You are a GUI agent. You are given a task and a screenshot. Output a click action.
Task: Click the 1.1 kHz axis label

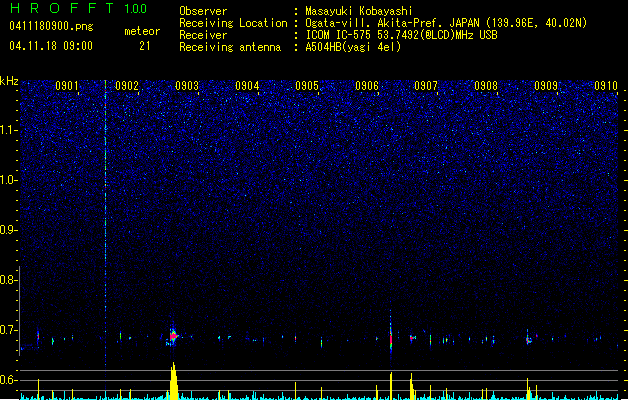point(8,130)
